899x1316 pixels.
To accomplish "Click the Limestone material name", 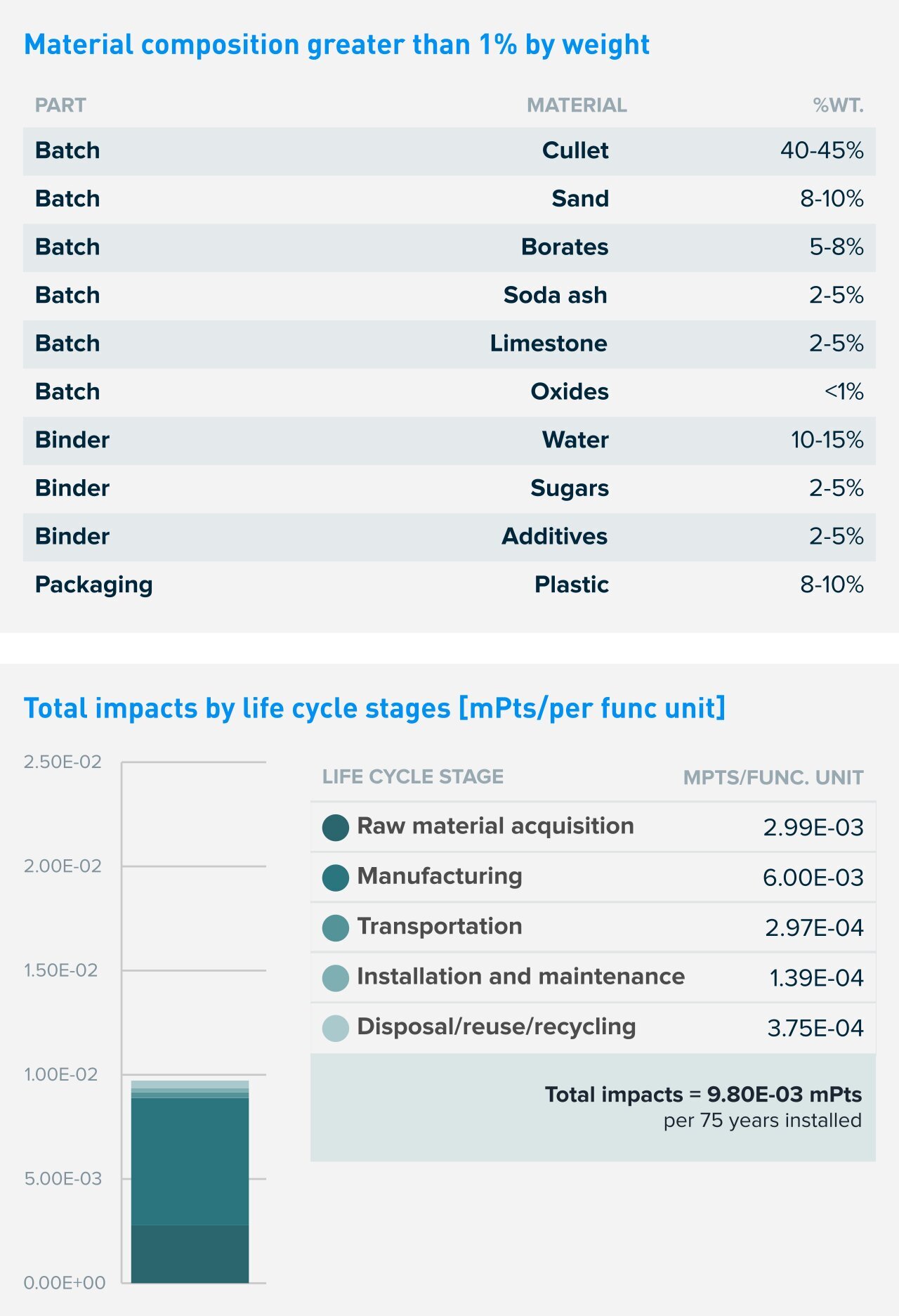I will (549, 344).
